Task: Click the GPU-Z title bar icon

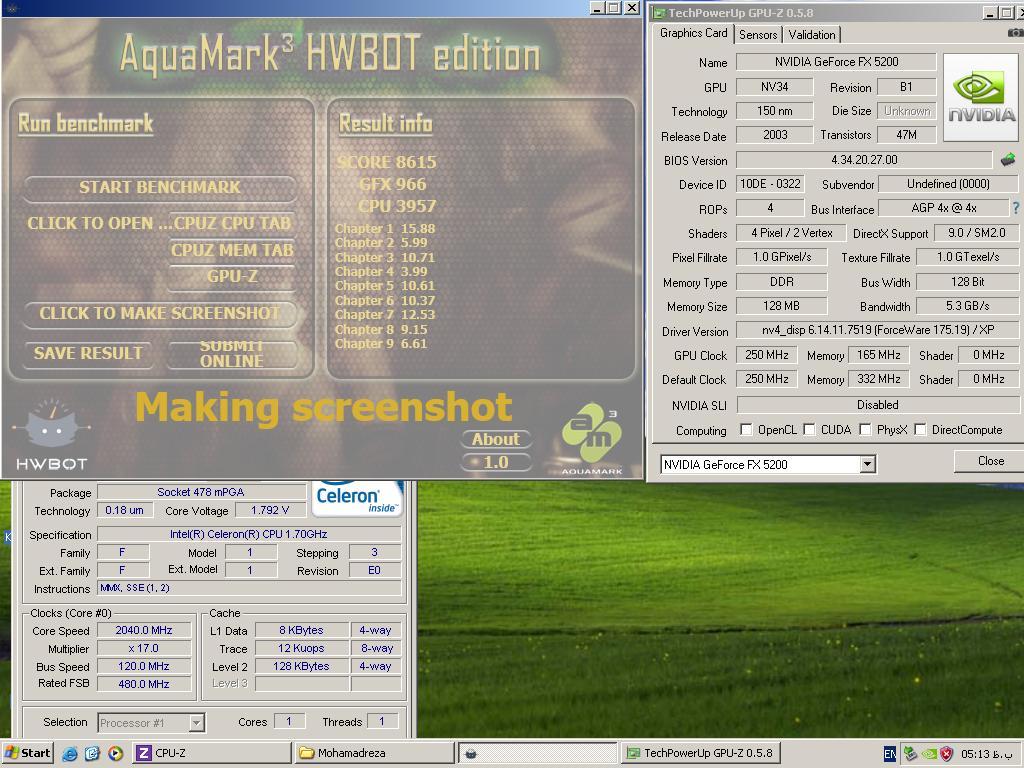Action: [x=660, y=12]
